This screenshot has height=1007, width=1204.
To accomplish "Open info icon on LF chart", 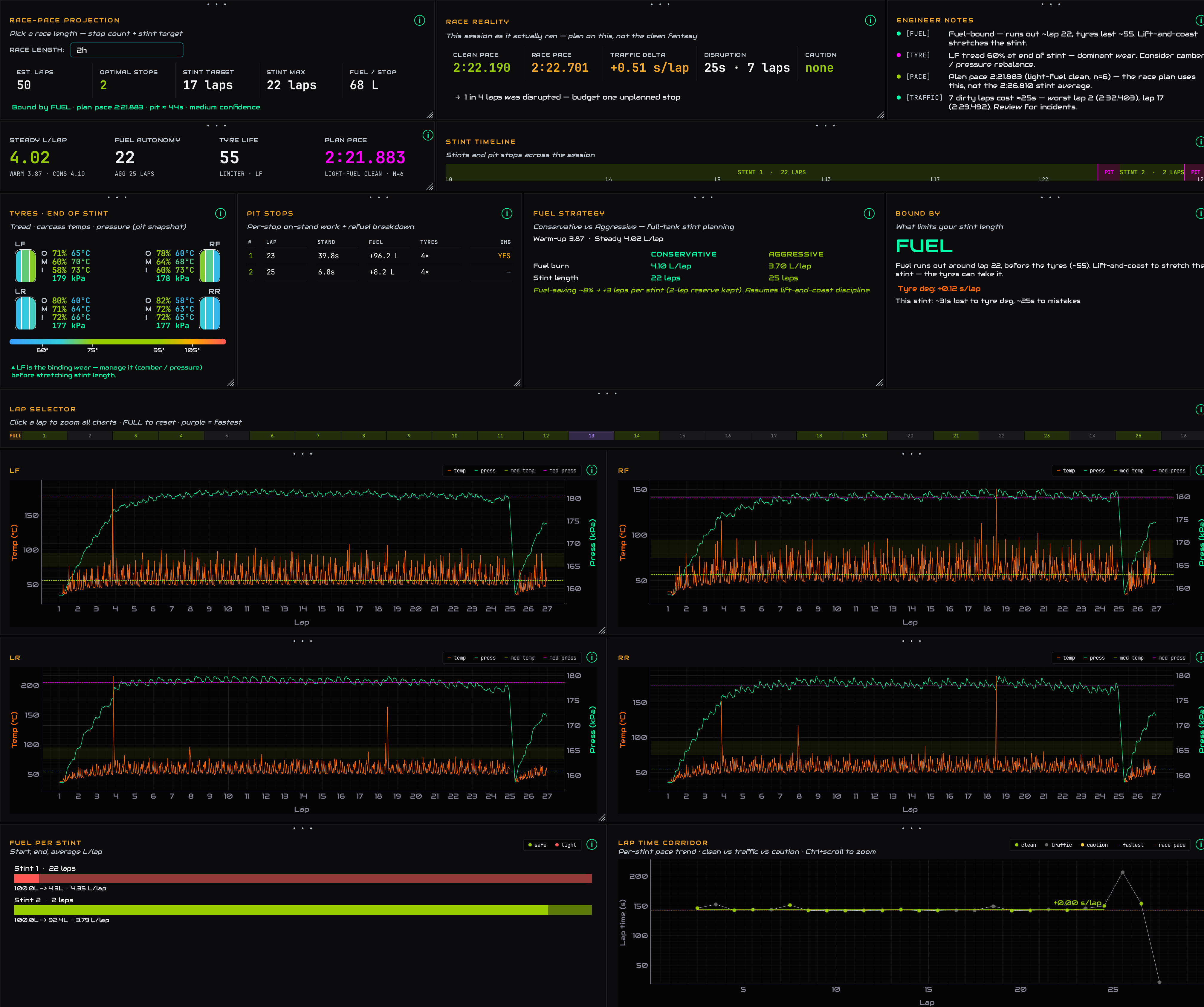I will (x=592, y=470).
